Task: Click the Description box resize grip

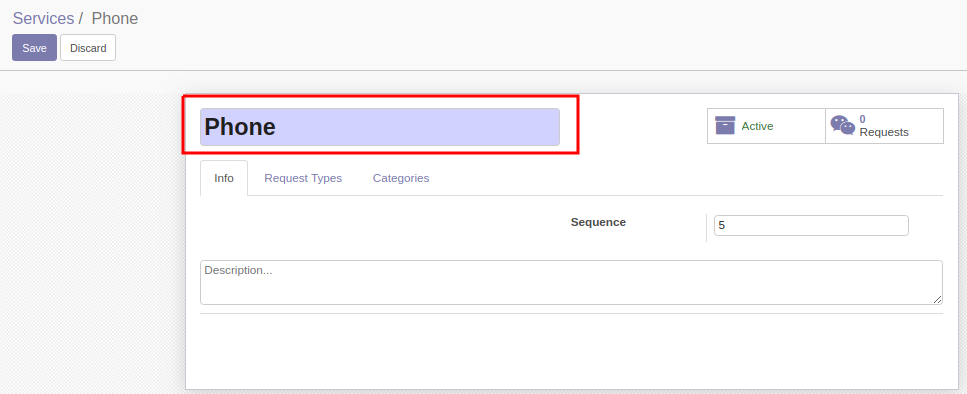Action: (937, 299)
